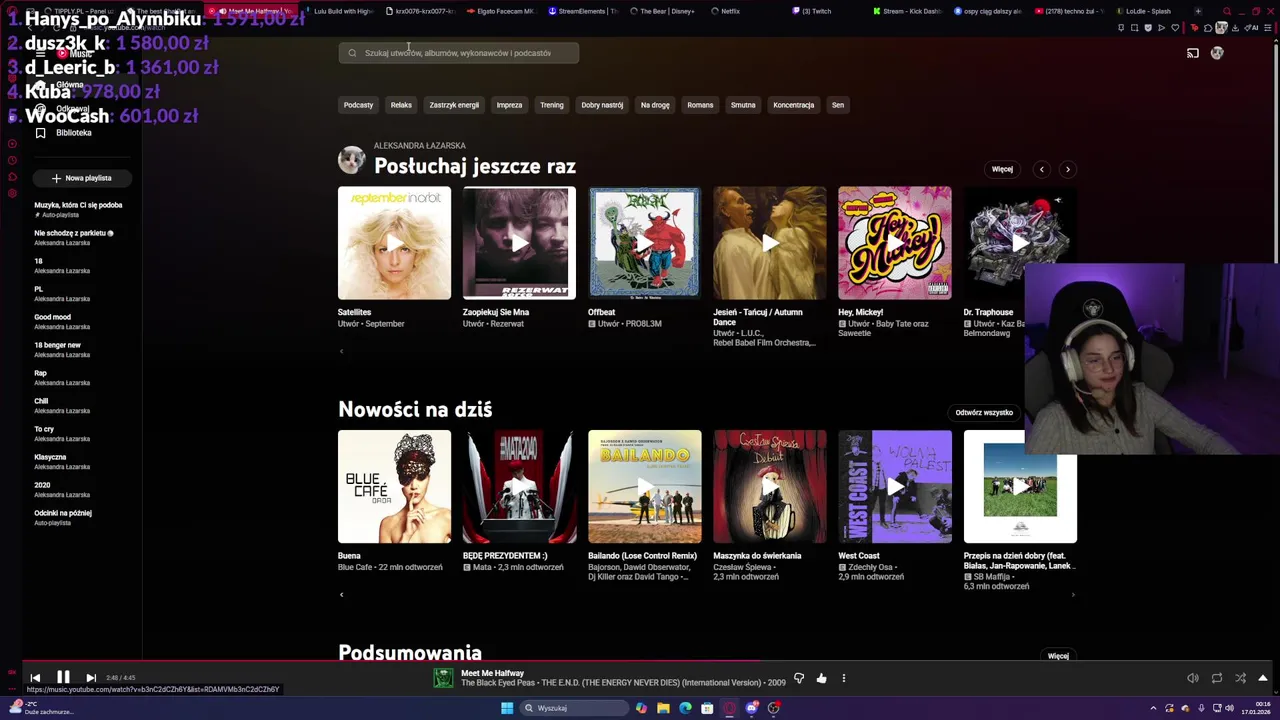The width and height of the screenshot is (1280, 720).
Task: Select the Zastrzyk energii chip
Action: pyautogui.click(x=454, y=105)
